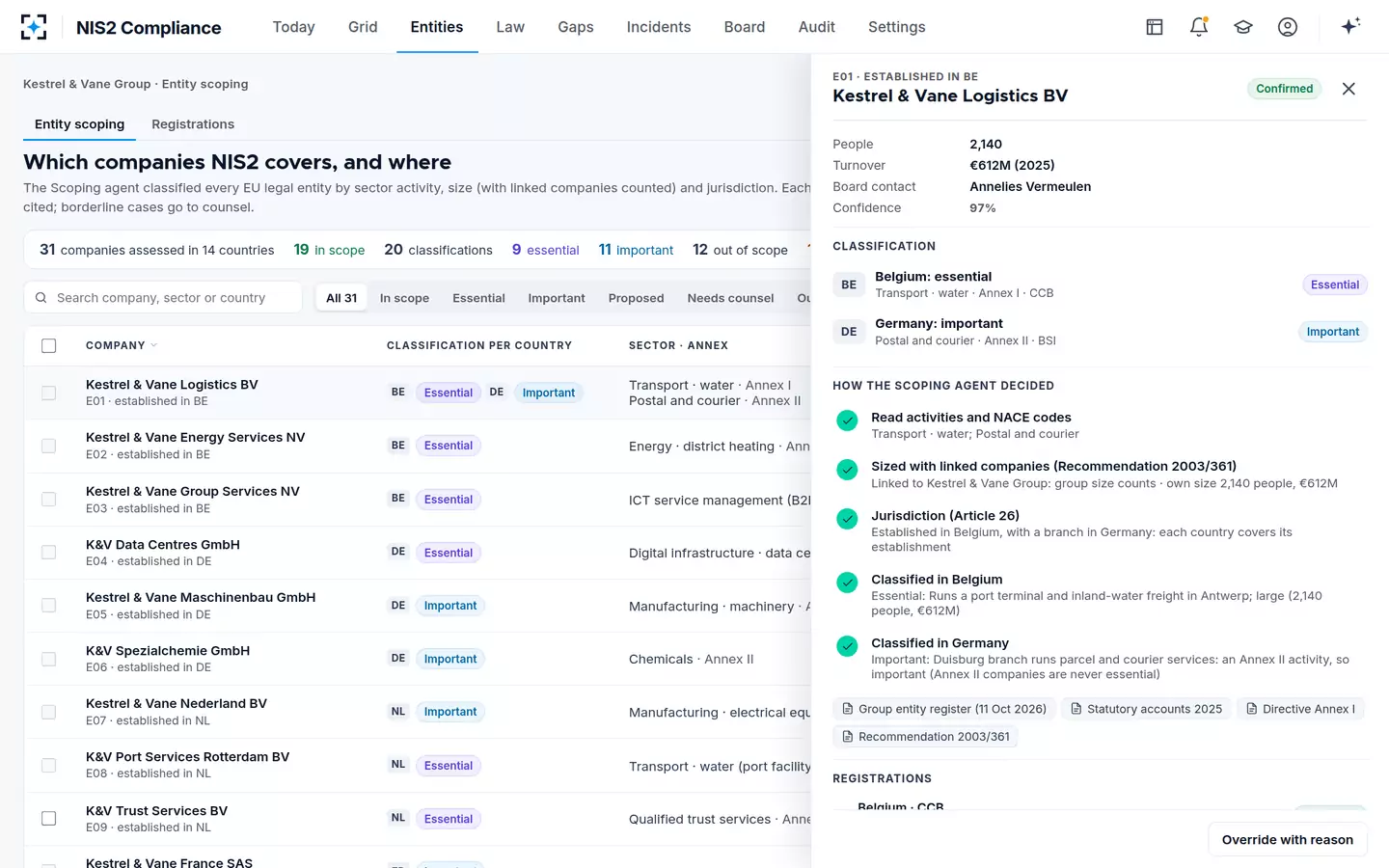Select the Entity scoping tab
Viewport: 1389px width, 868px height.
click(x=79, y=124)
